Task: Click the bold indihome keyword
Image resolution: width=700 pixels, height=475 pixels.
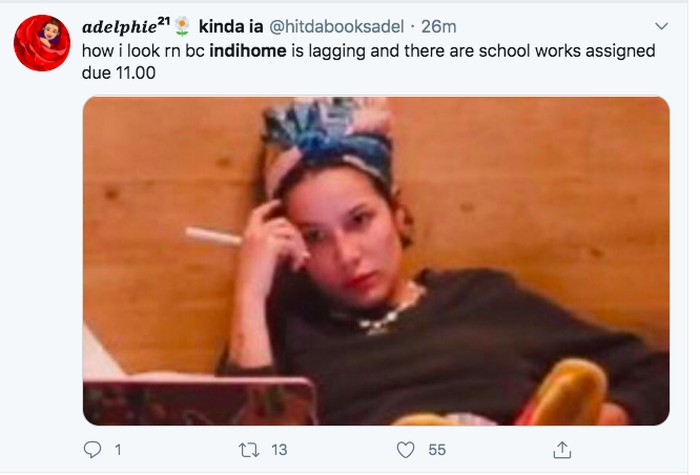Action: [256, 50]
